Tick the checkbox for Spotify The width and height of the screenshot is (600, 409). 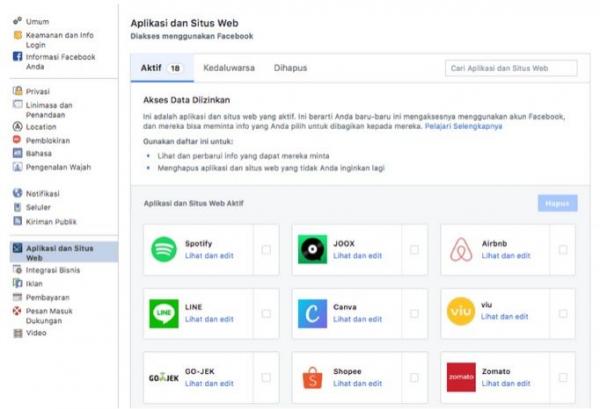click(266, 250)
